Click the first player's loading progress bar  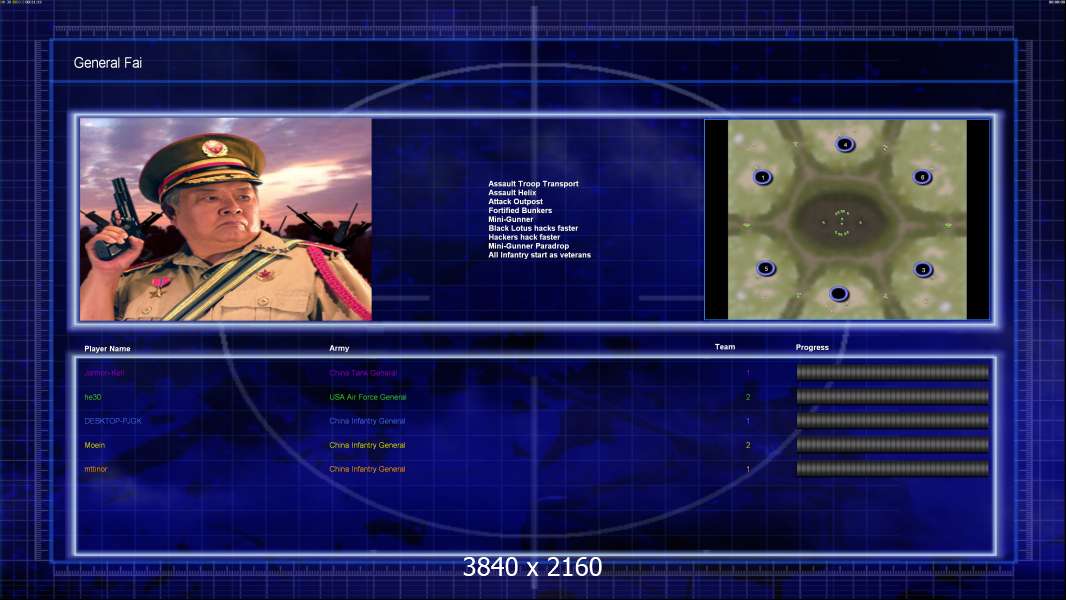(893, 372)
